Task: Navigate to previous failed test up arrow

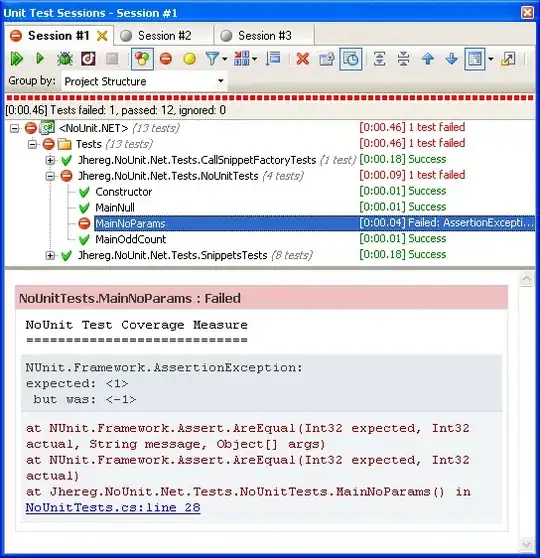Action: (428, 59)
